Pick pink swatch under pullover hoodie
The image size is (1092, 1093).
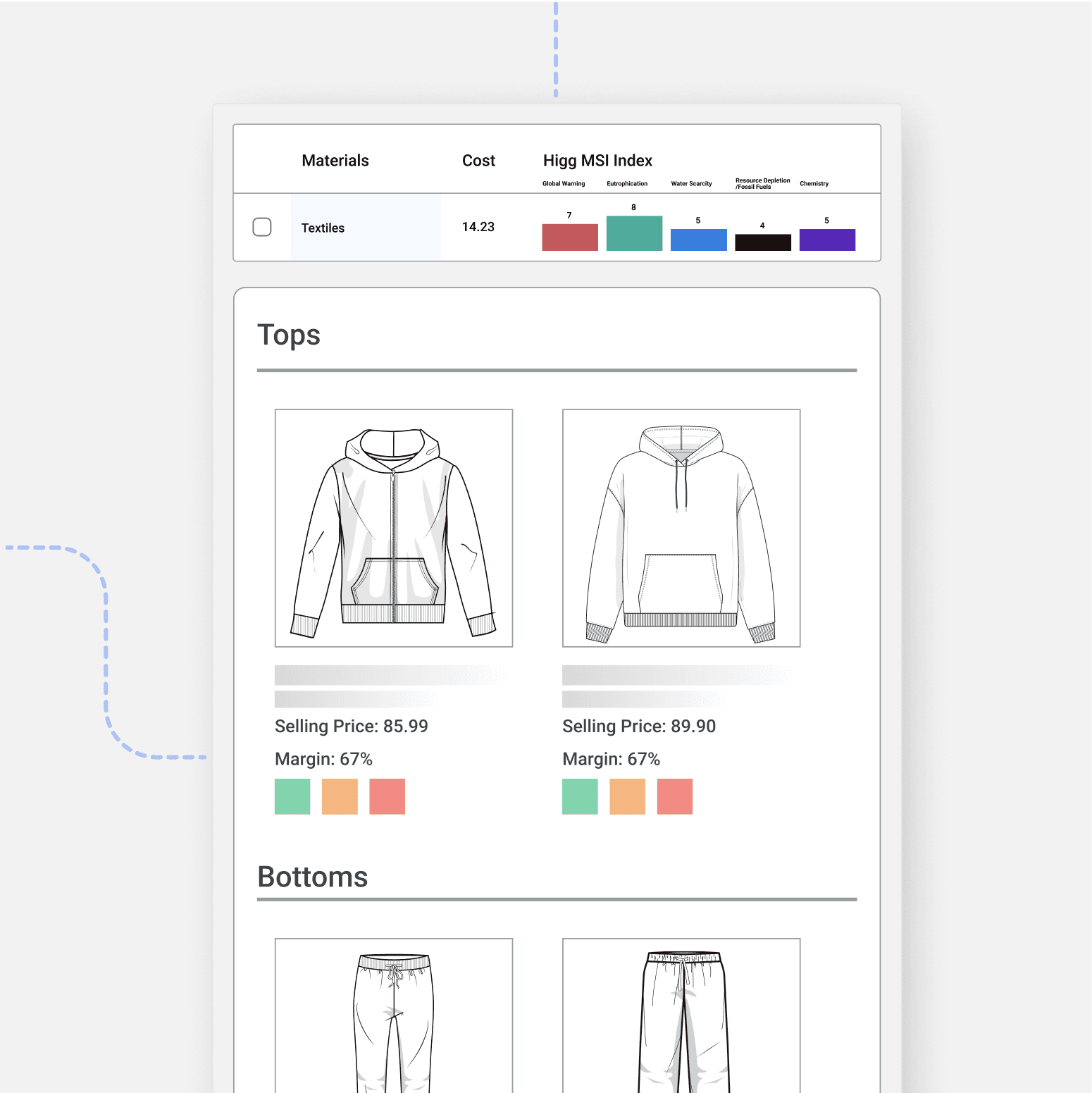pos(675,796)
